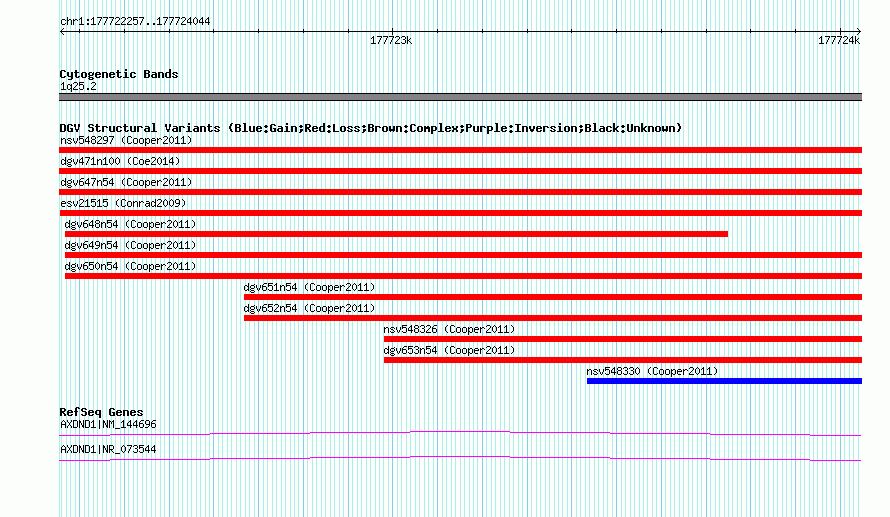Viewport: 890px width, 517px height.
Task: Click the right arrow end of the ruler
Action: 858,32
